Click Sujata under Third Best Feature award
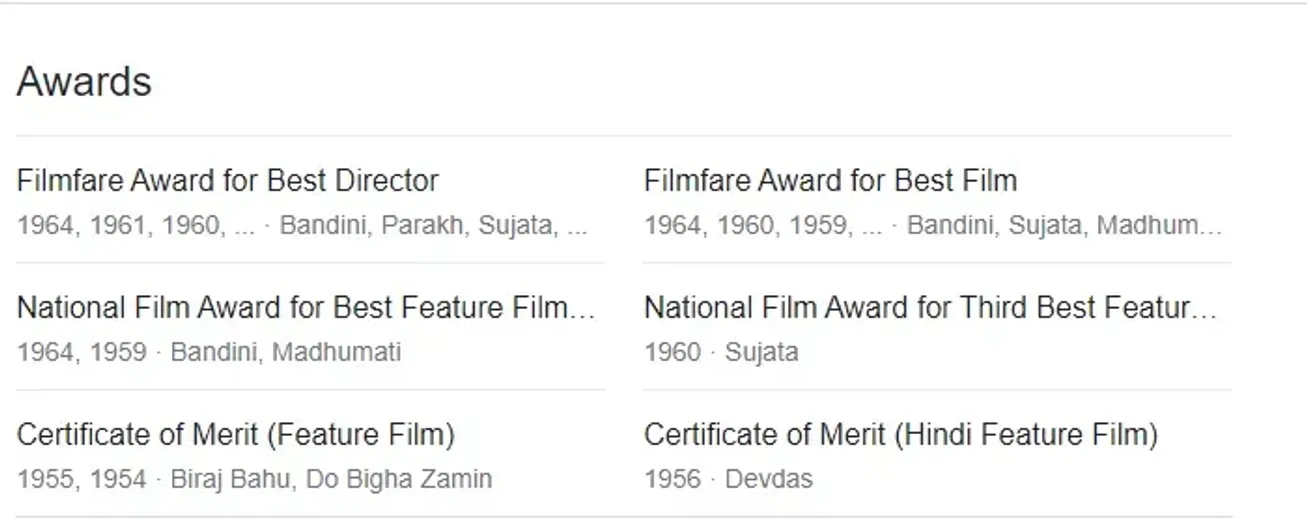Image resolution: width=1307 pixels, height=519 pixels. [762, 352]
